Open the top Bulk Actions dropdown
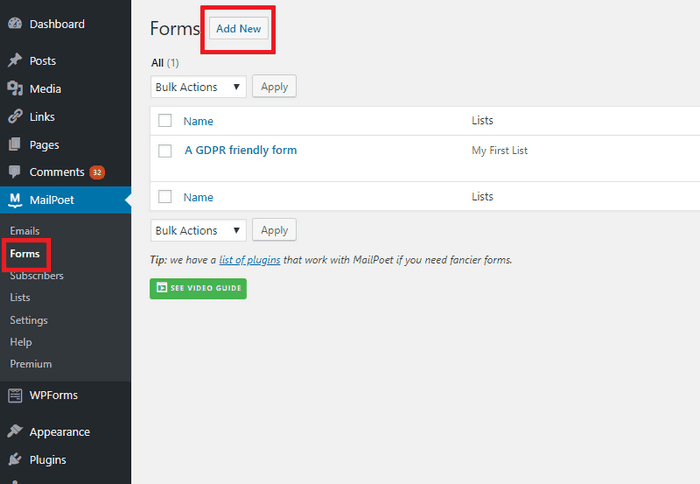Screen dimensions: 700x484 point(198,87)
